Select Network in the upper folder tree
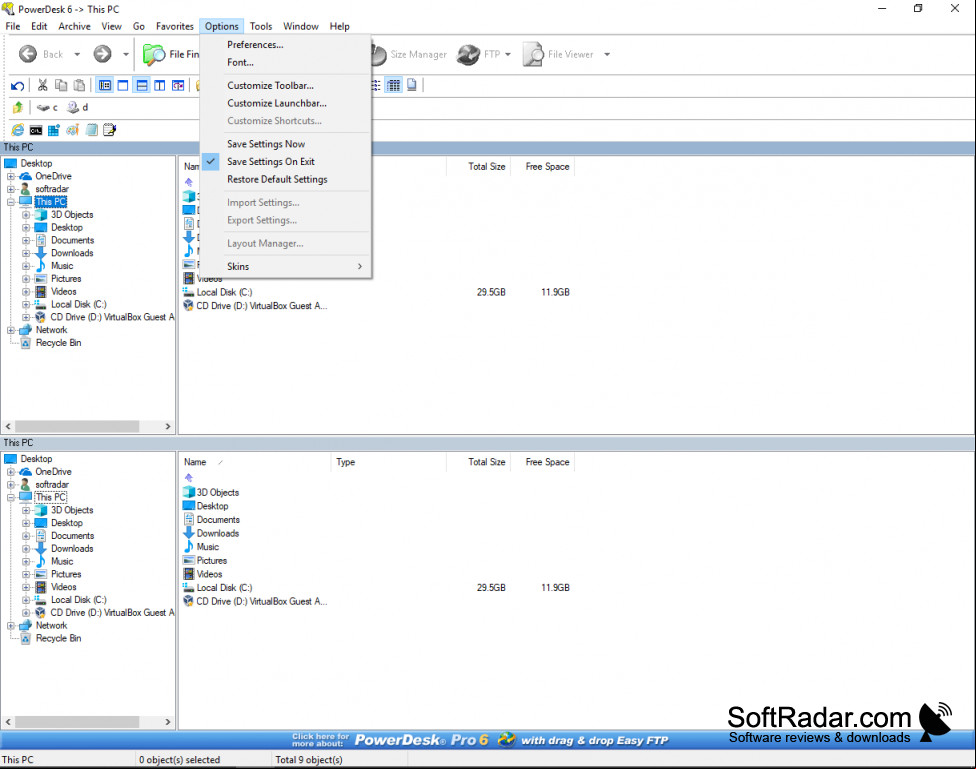Image resolution: width=976 pixels, height=769 pixels. (x=51, y=330)
